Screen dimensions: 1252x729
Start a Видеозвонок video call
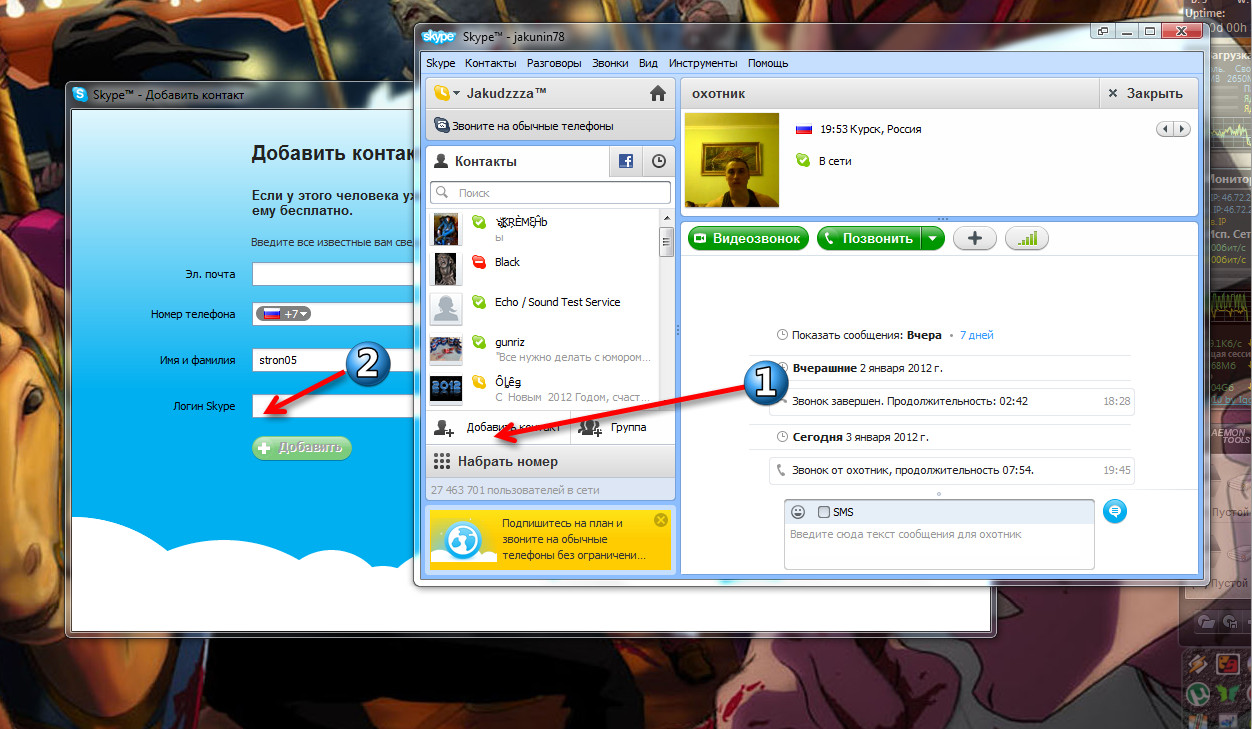[x=748, y=239]
